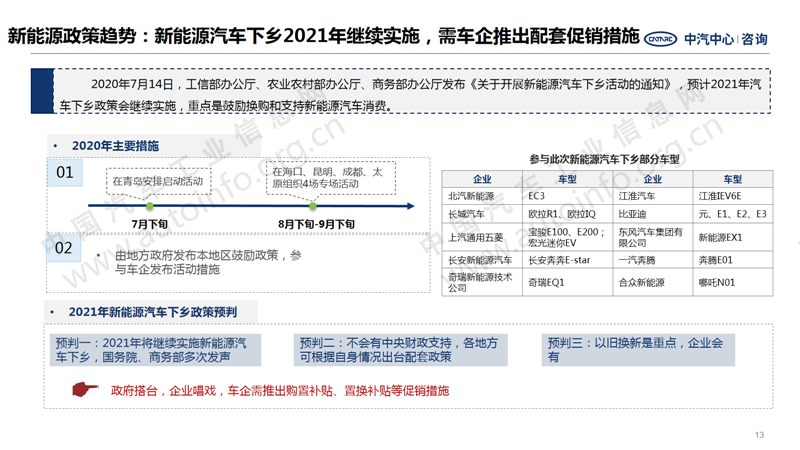Click the first 车型 column header
This screenshot has height=450, width=800.
pos(567,179)
